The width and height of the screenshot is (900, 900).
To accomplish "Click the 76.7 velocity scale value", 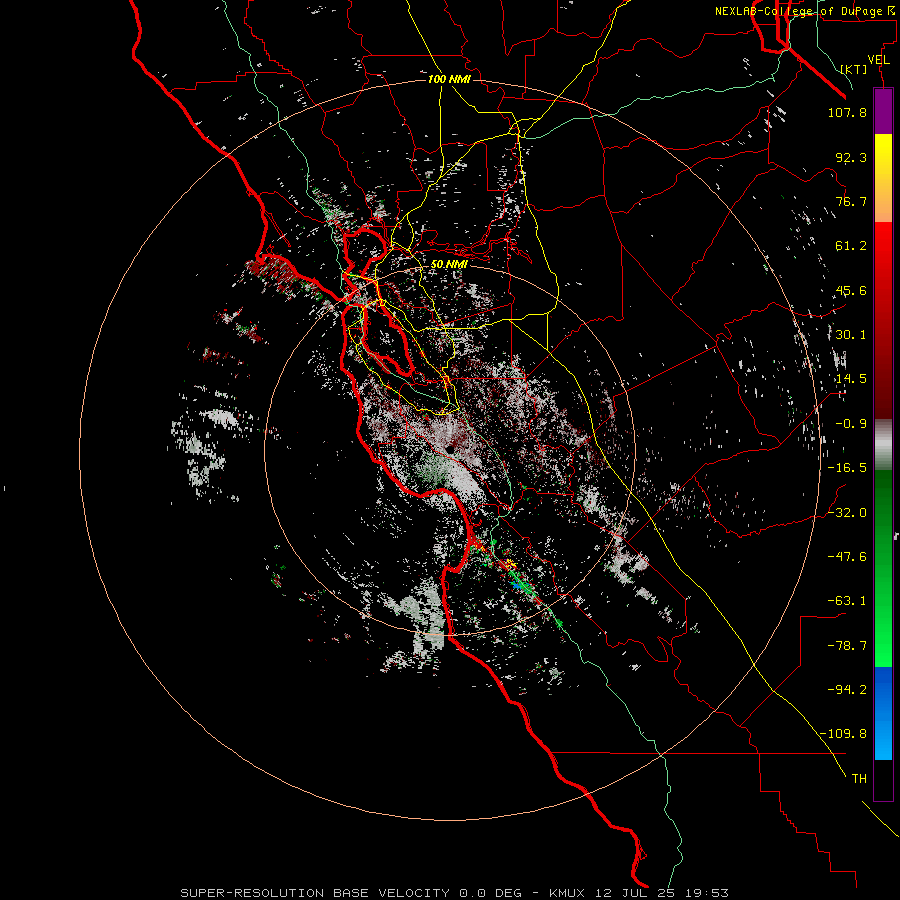I will point(851,201).
